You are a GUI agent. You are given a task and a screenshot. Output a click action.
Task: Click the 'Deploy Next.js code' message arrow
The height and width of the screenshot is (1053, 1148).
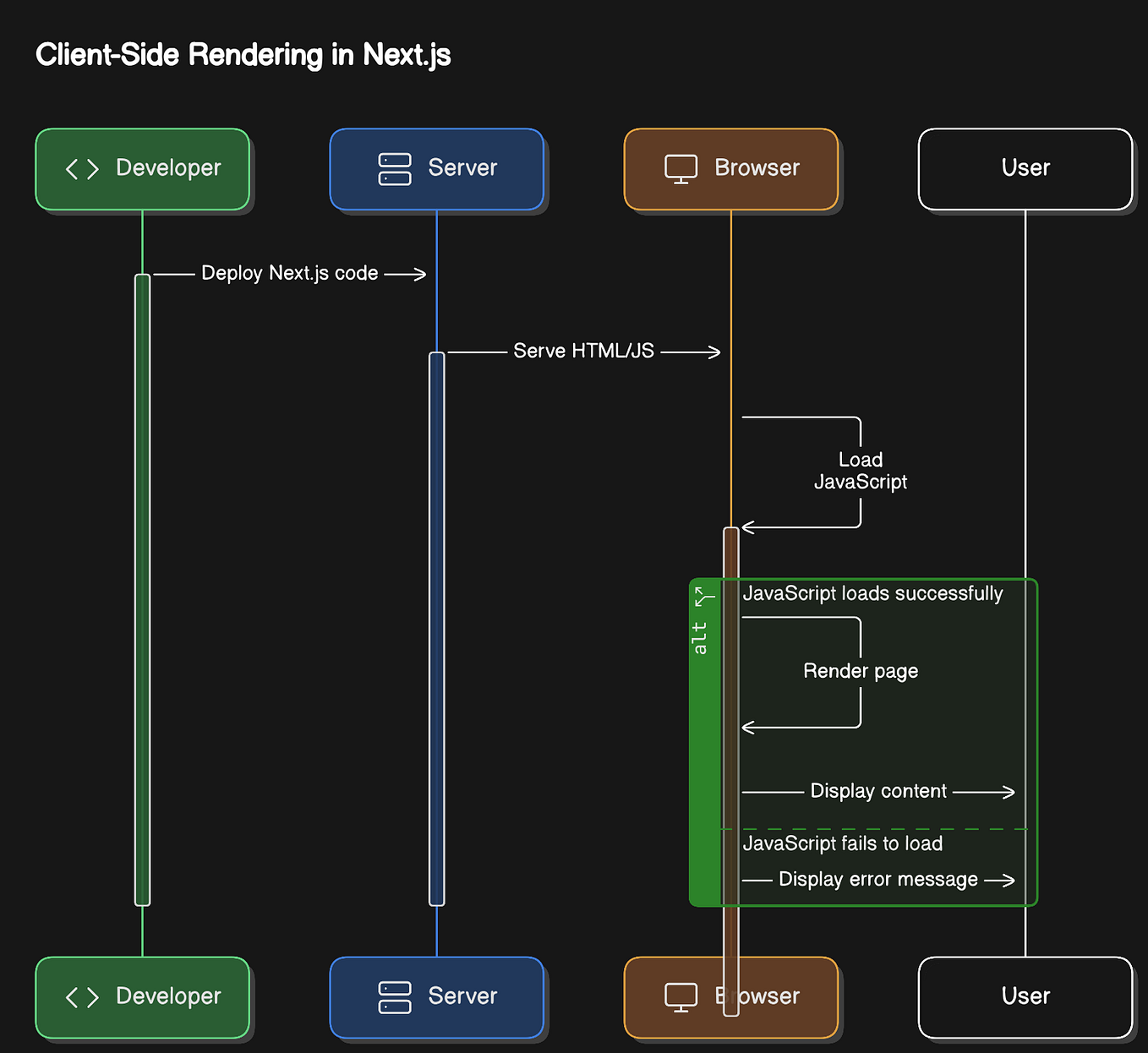tap(289, 273)
